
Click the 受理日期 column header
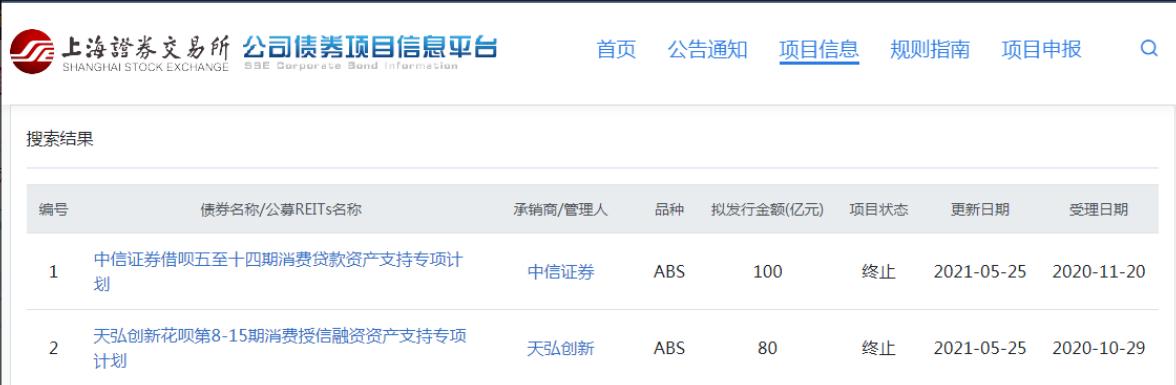[1099, 209]
